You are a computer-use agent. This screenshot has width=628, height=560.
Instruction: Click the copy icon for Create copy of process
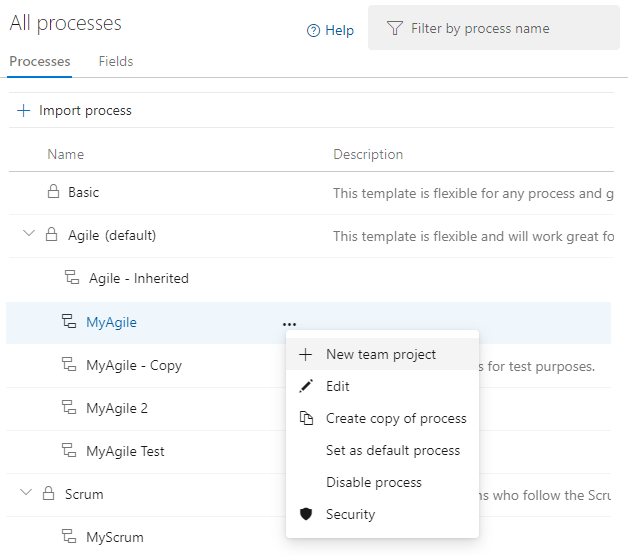(x=306, y=418)
